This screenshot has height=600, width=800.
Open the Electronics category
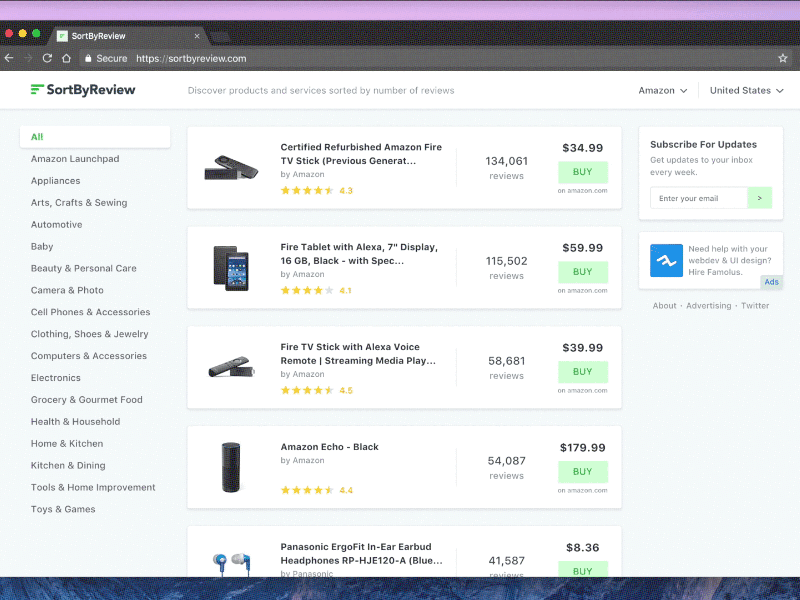pyautogui.click(x=56, y=378)
